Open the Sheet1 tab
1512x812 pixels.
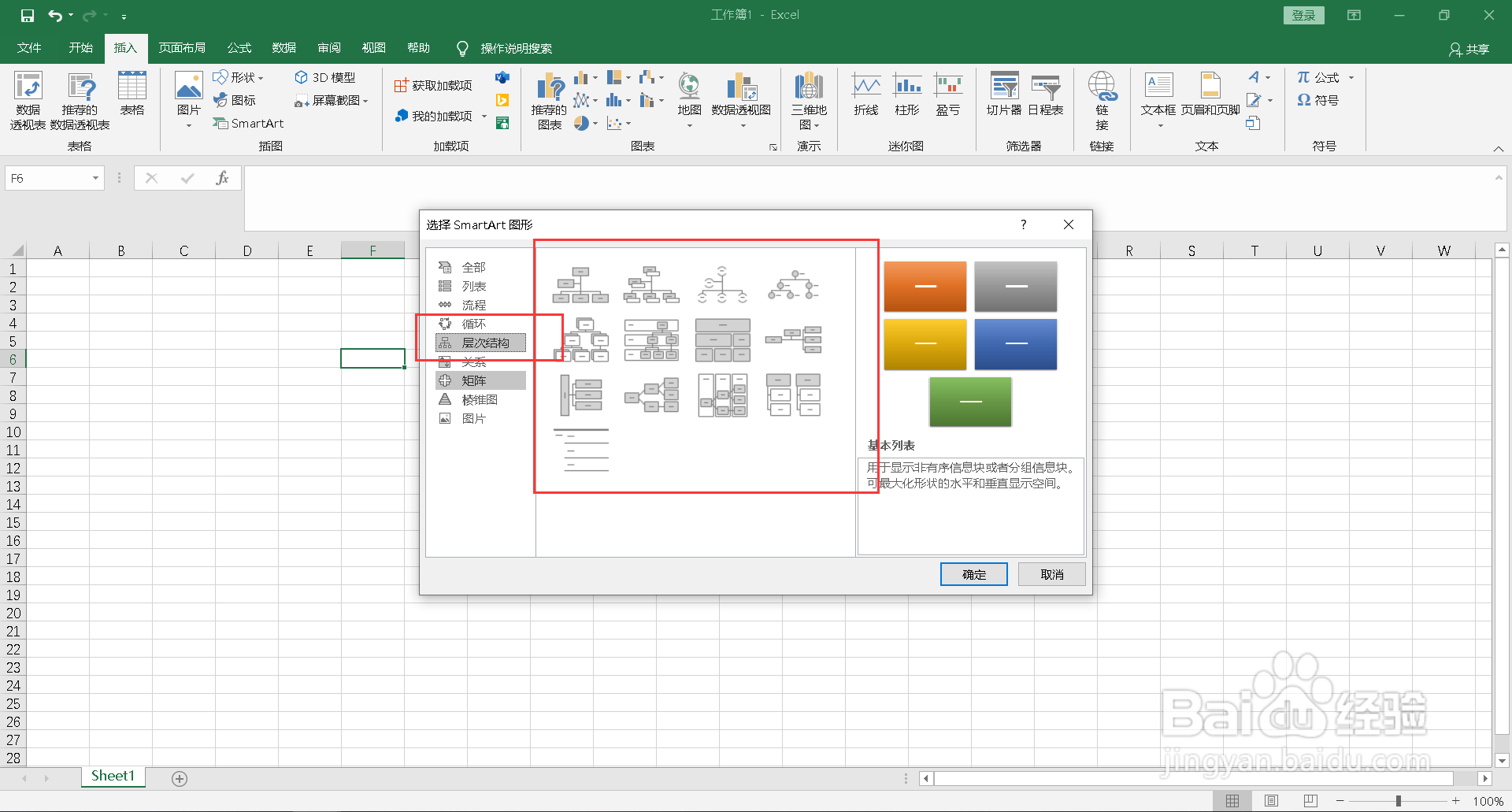coord(113,776)
